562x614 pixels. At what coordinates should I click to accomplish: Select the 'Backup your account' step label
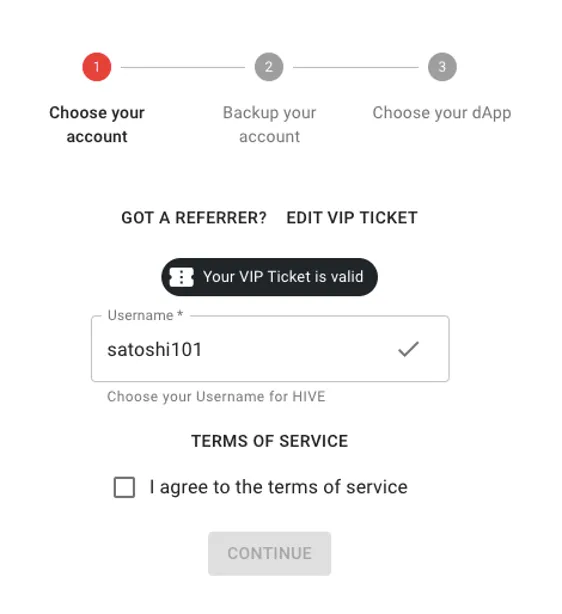[x=269, y=125]
